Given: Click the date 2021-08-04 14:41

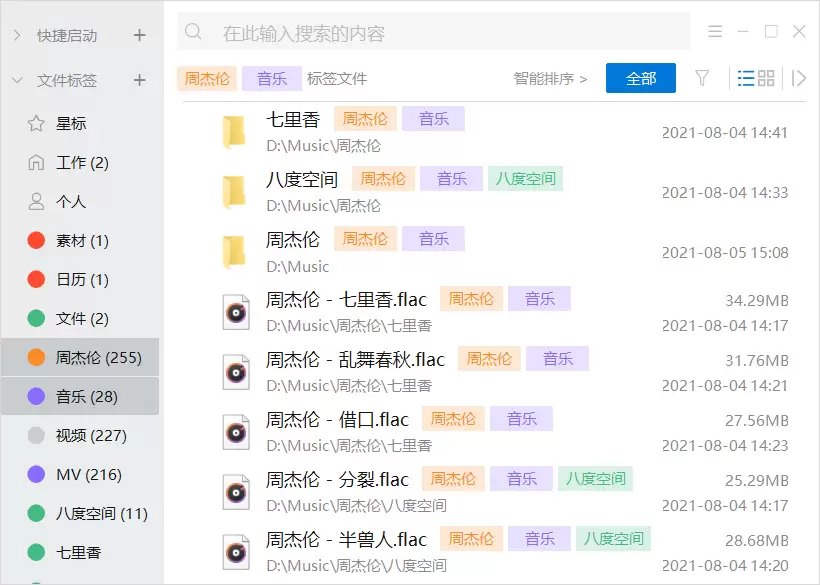Looking at the screenshot, I should click(725, 133).
